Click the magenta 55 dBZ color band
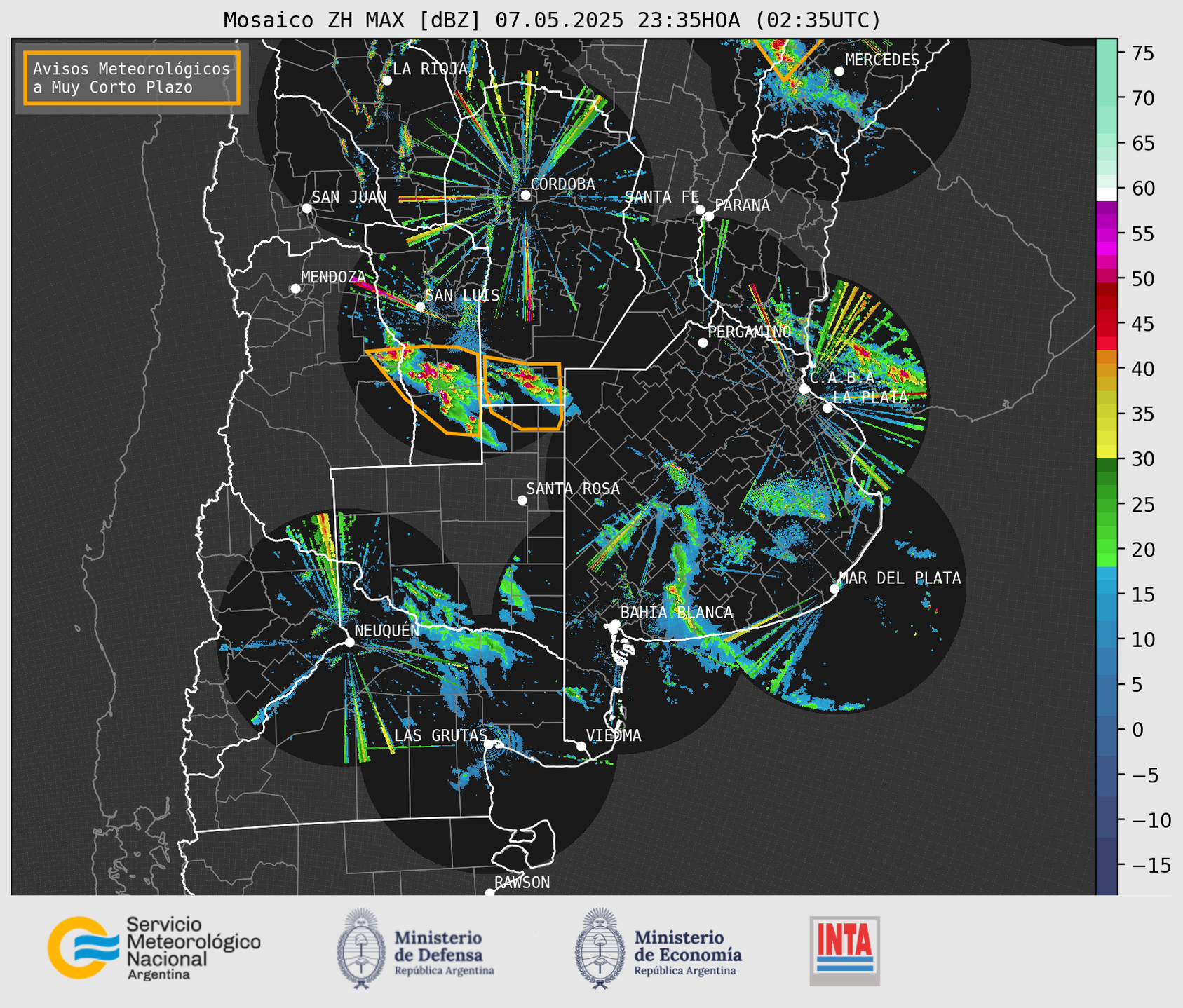Viewport: 1183px width, 1008px height. click(x=1107, y=233)
